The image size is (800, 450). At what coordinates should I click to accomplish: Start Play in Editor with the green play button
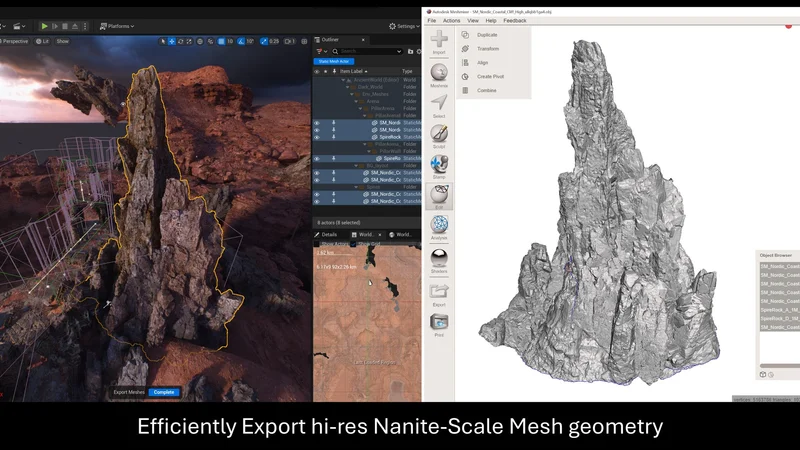click(x=44, y=26)
